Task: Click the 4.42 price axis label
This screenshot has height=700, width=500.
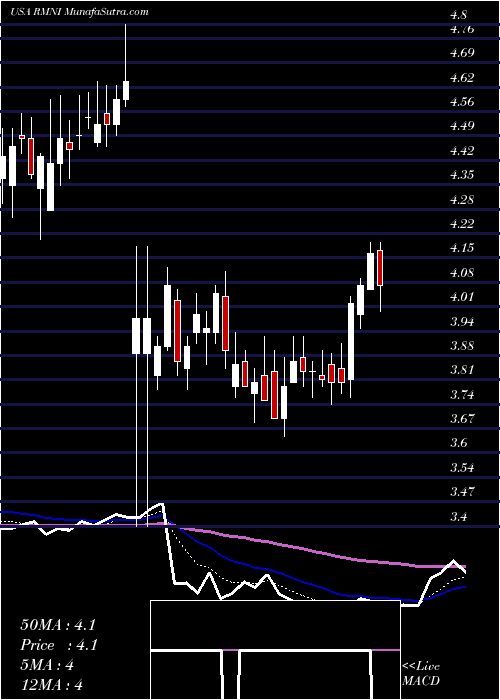Action: pyautogui.click(x=462, y=151)
